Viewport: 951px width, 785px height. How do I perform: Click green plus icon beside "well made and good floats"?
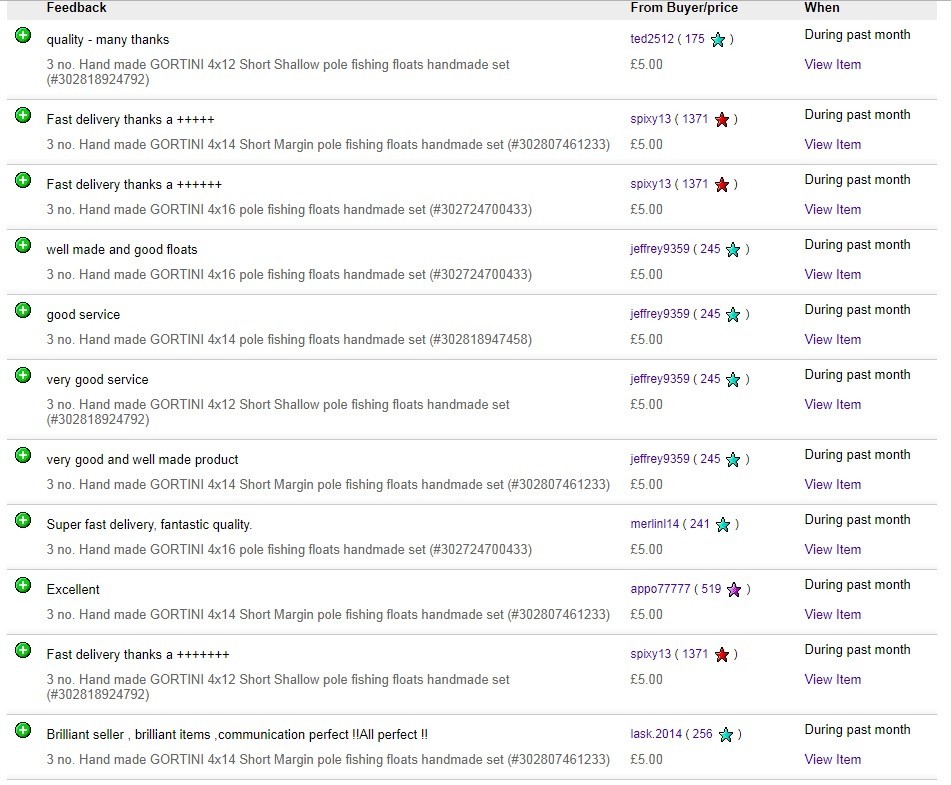point(23,246)
